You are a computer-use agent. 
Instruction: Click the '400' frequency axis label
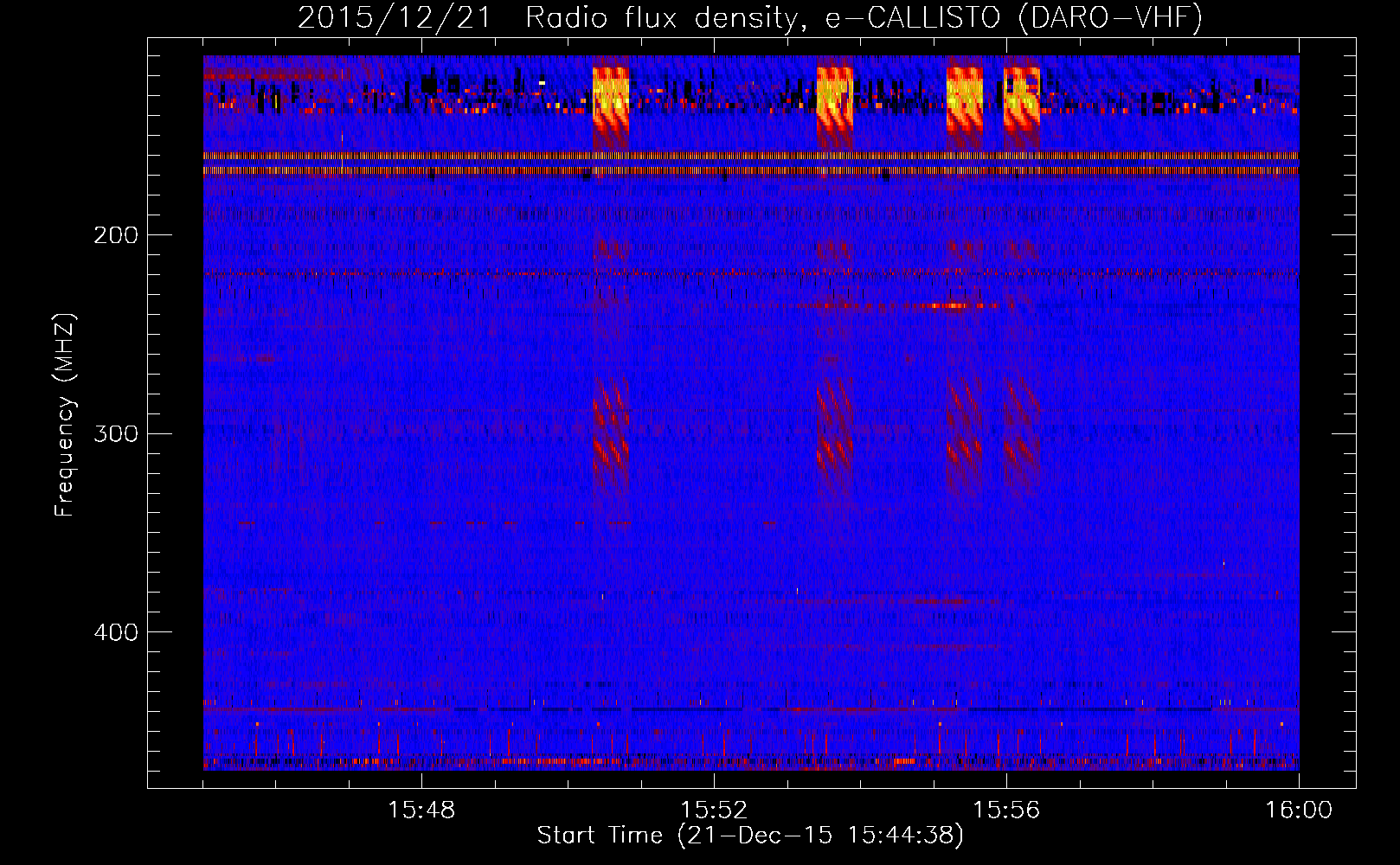pos(115,632)
